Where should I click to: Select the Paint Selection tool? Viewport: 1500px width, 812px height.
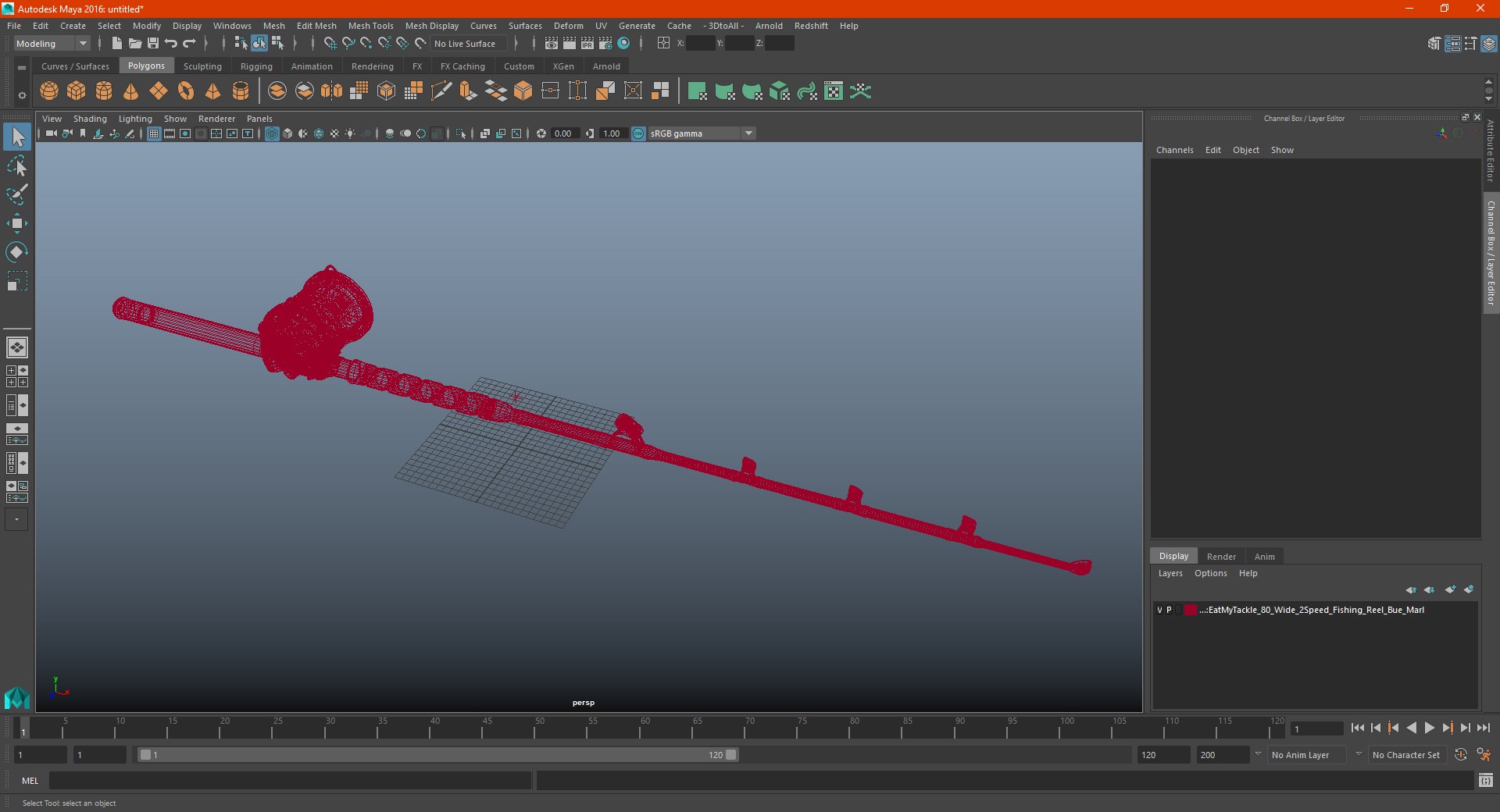click(x=17, y=195)
